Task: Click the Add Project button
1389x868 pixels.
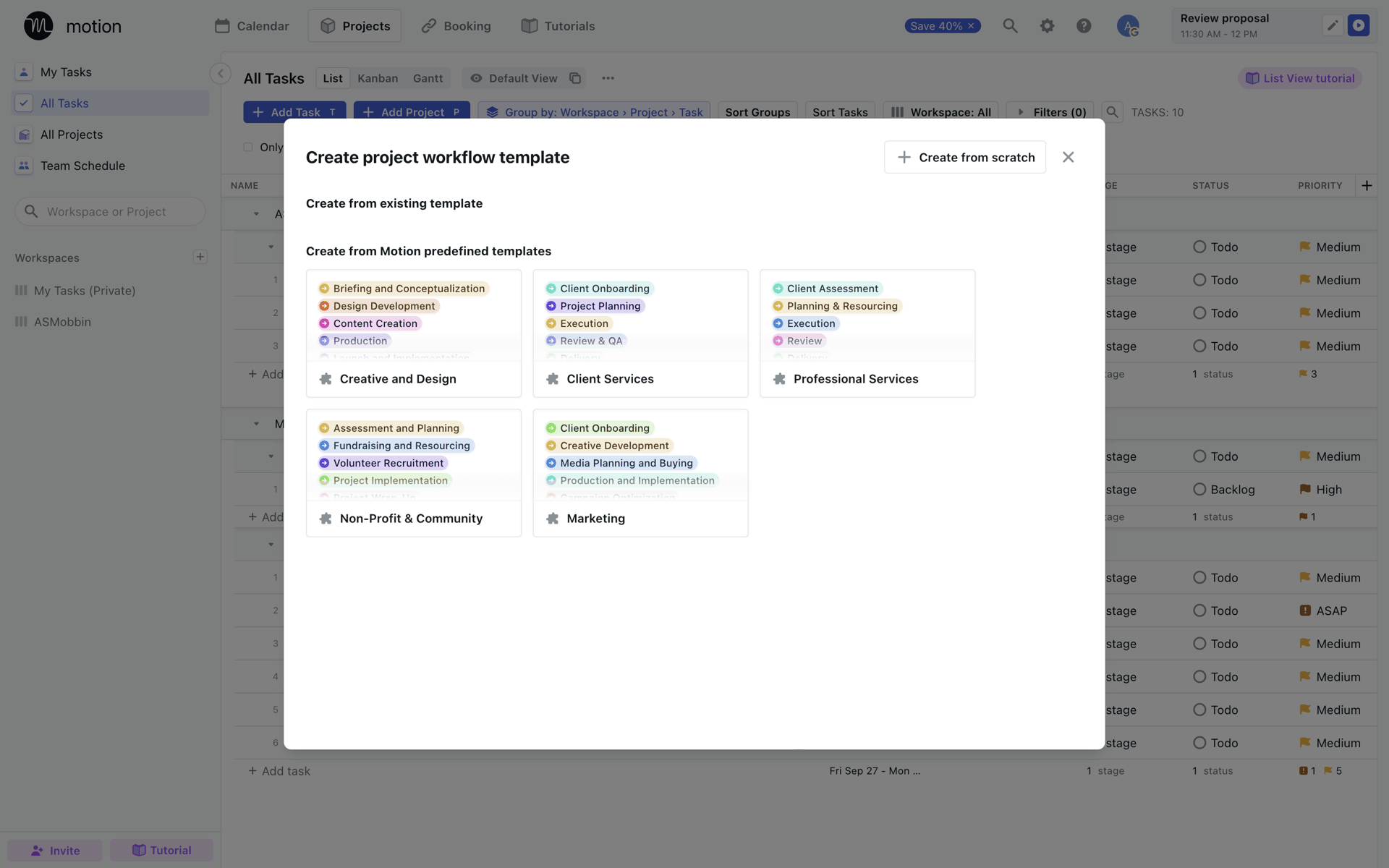Action: [412, 112]
